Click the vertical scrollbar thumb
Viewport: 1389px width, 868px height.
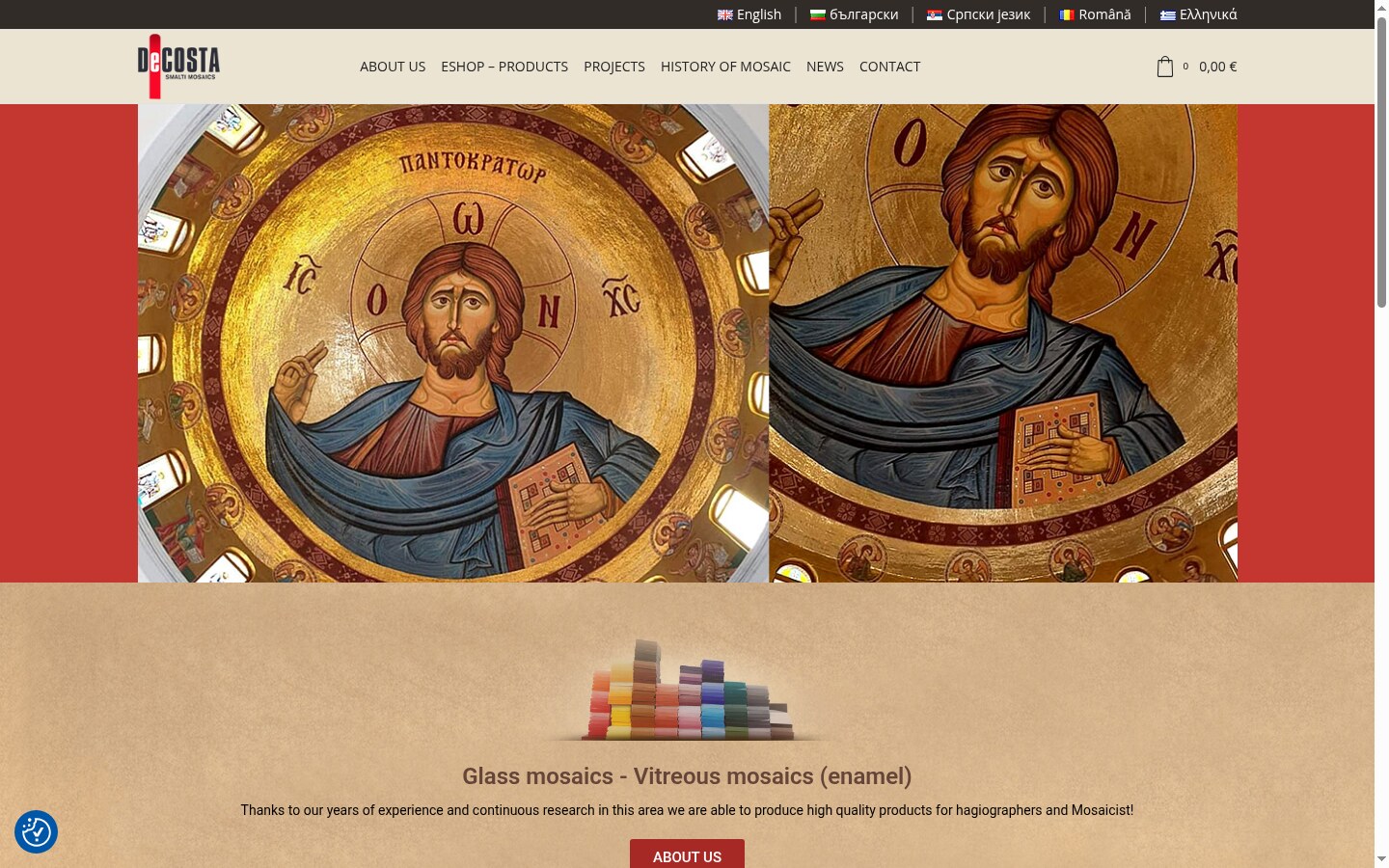(x=1381, y=162)
